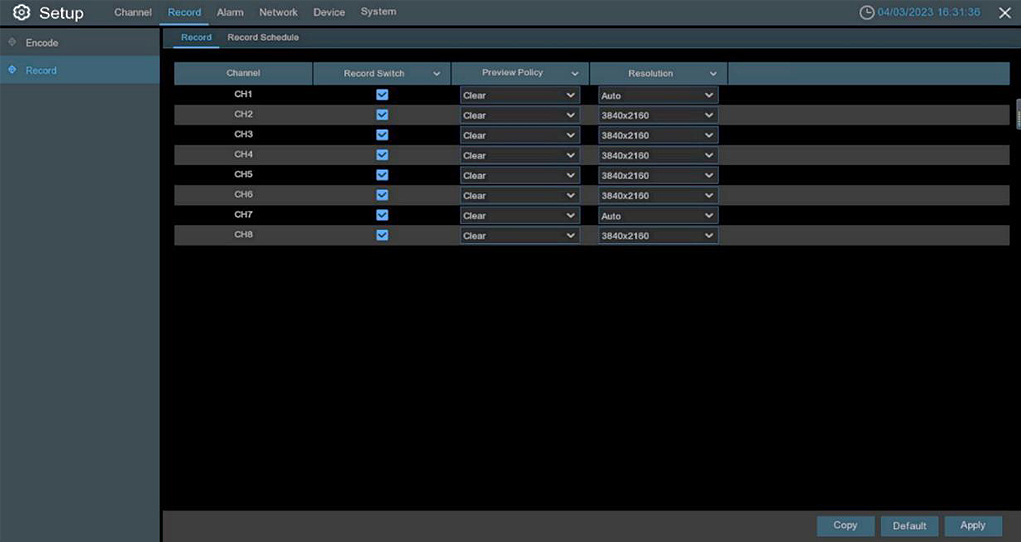Go to the Network menu
Screen dimensions: 1024x542
pos(278,12)
